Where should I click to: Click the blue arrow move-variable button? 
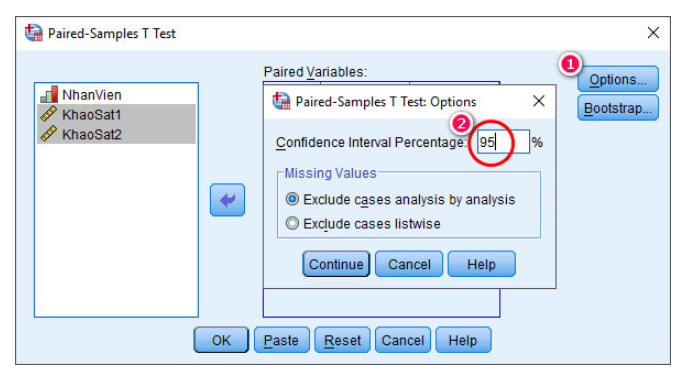pyautogui.click(x=227, y=200)
